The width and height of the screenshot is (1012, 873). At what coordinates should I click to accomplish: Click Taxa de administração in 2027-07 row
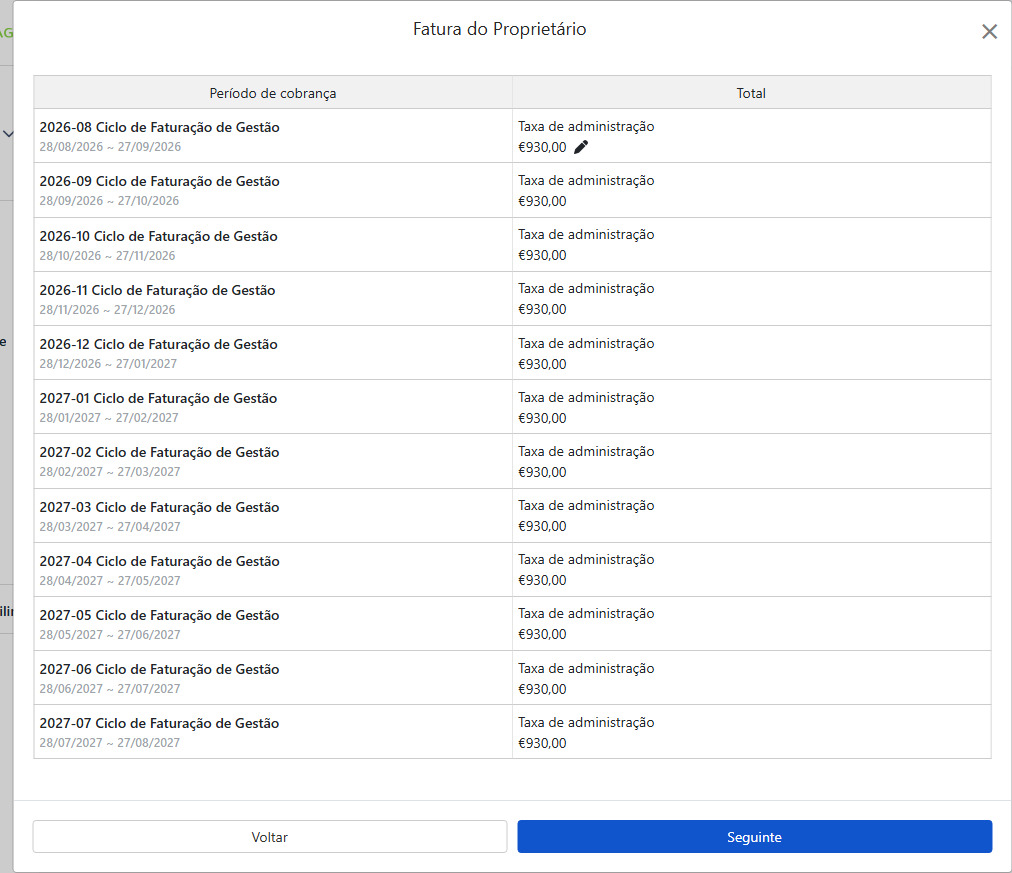pyautogui.click(x=586, y=723)
